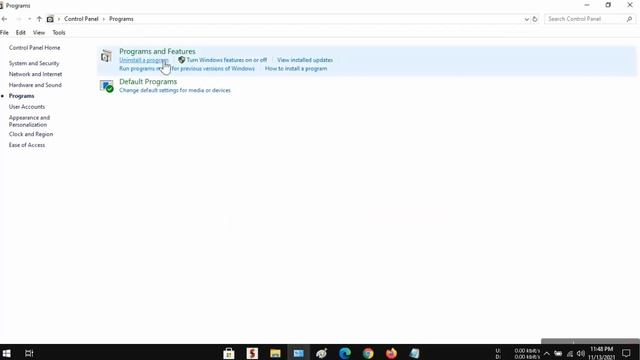
Task: Open Programs and Features heading
Action: (157, 51)
